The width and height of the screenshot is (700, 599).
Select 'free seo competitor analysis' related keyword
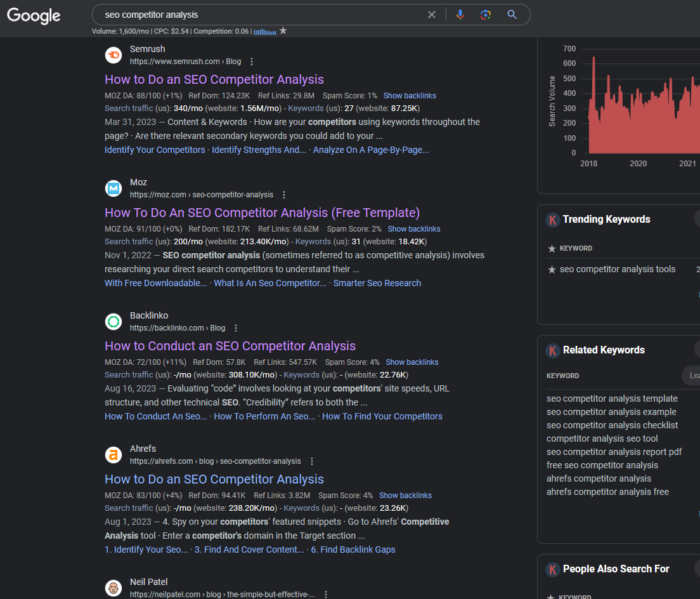pos(602,466)
